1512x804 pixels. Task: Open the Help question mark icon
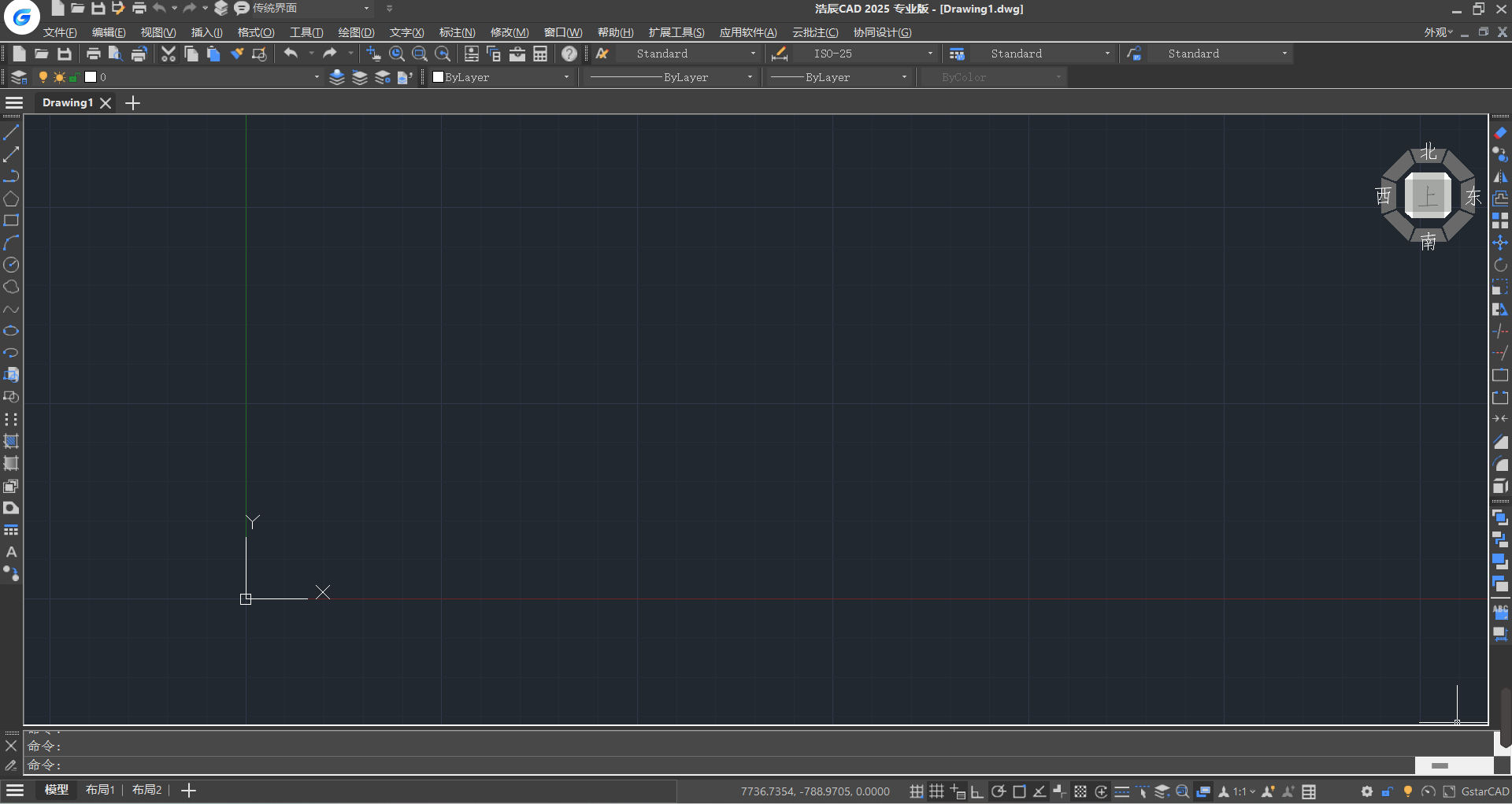tap(569, 54)
